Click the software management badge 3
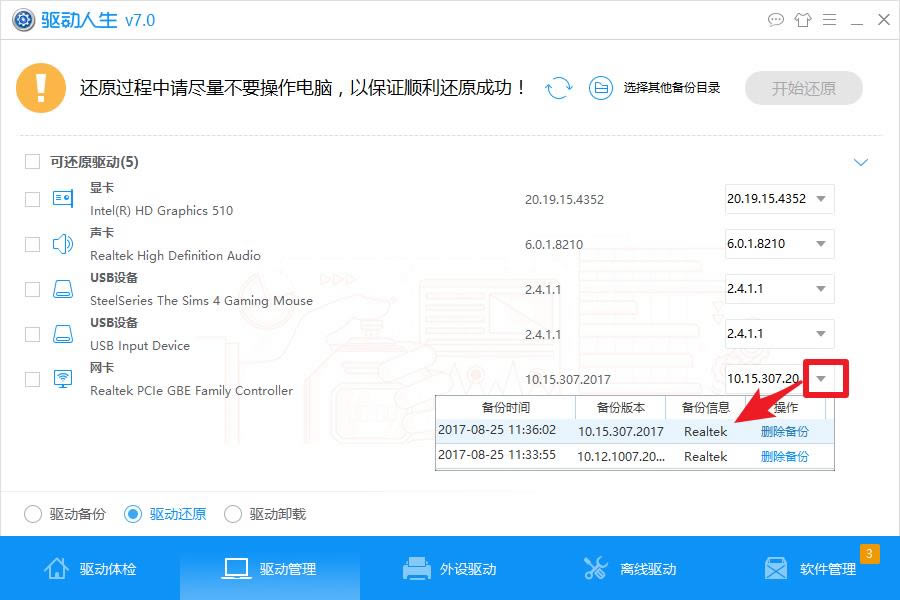 869,553
